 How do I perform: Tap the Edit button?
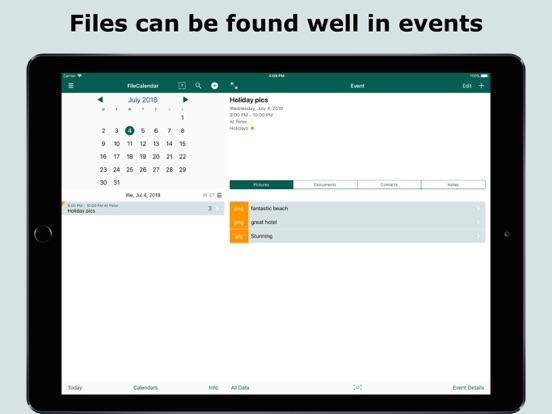467,86
